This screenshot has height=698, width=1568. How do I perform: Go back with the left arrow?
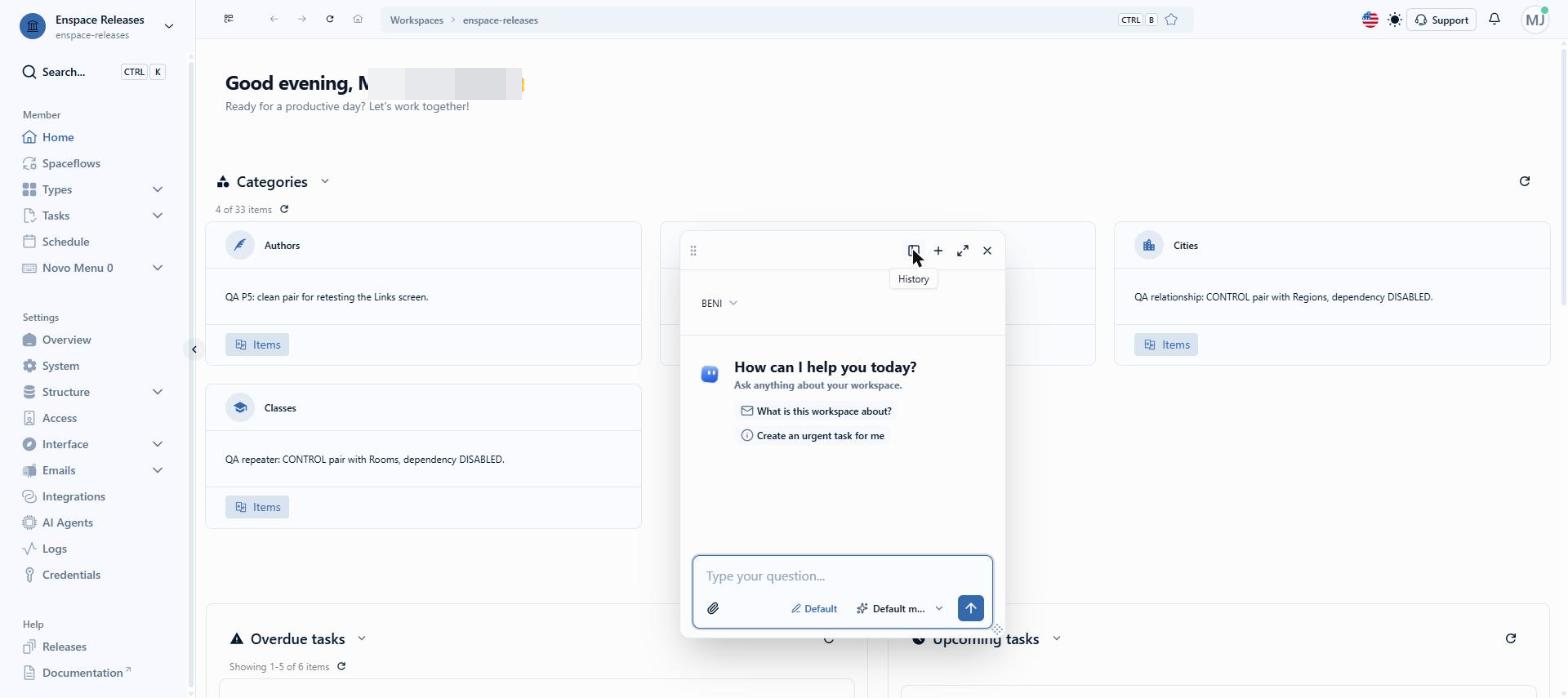[x=273, y=19]
